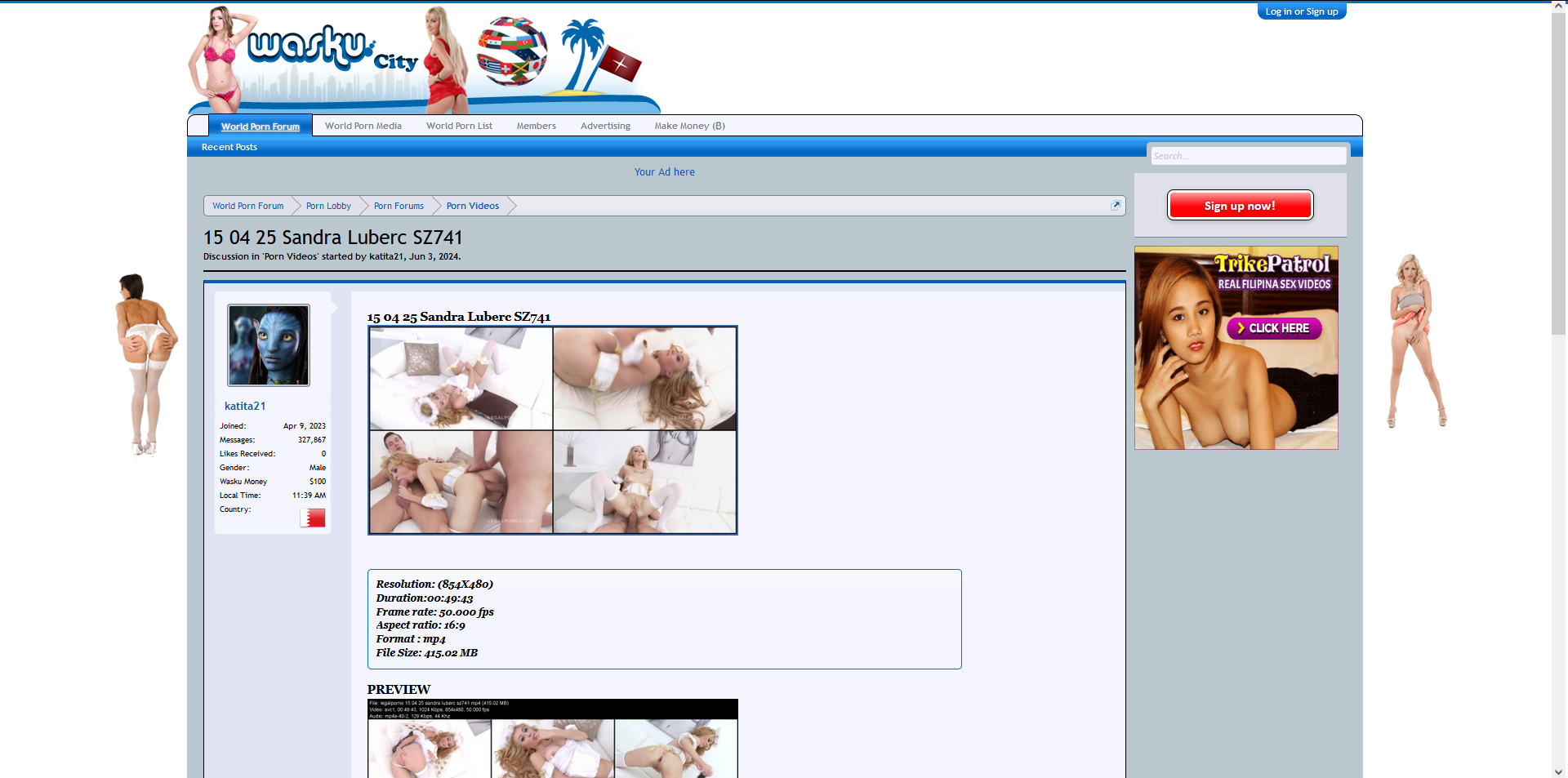Focus the Search input field
This screenshot has height=778, width=1568.
pyautogui.click(x=1247, y=156)
